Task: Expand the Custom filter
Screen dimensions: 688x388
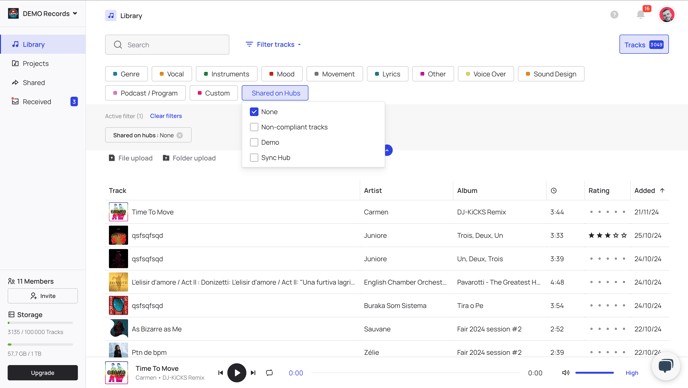Action: tap(214, 93)
